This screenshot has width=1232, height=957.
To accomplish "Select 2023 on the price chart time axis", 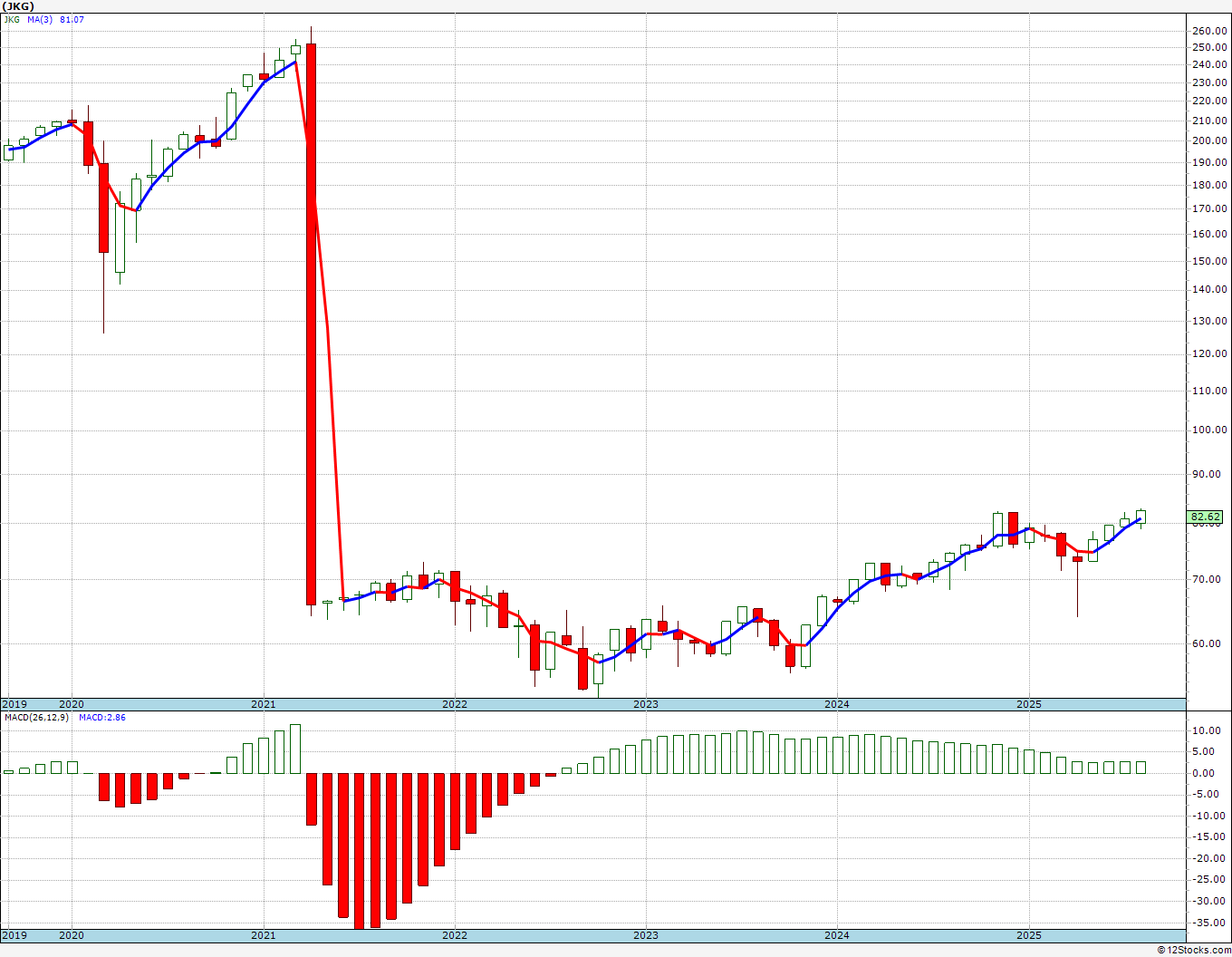I will click(x=646, y=704).
